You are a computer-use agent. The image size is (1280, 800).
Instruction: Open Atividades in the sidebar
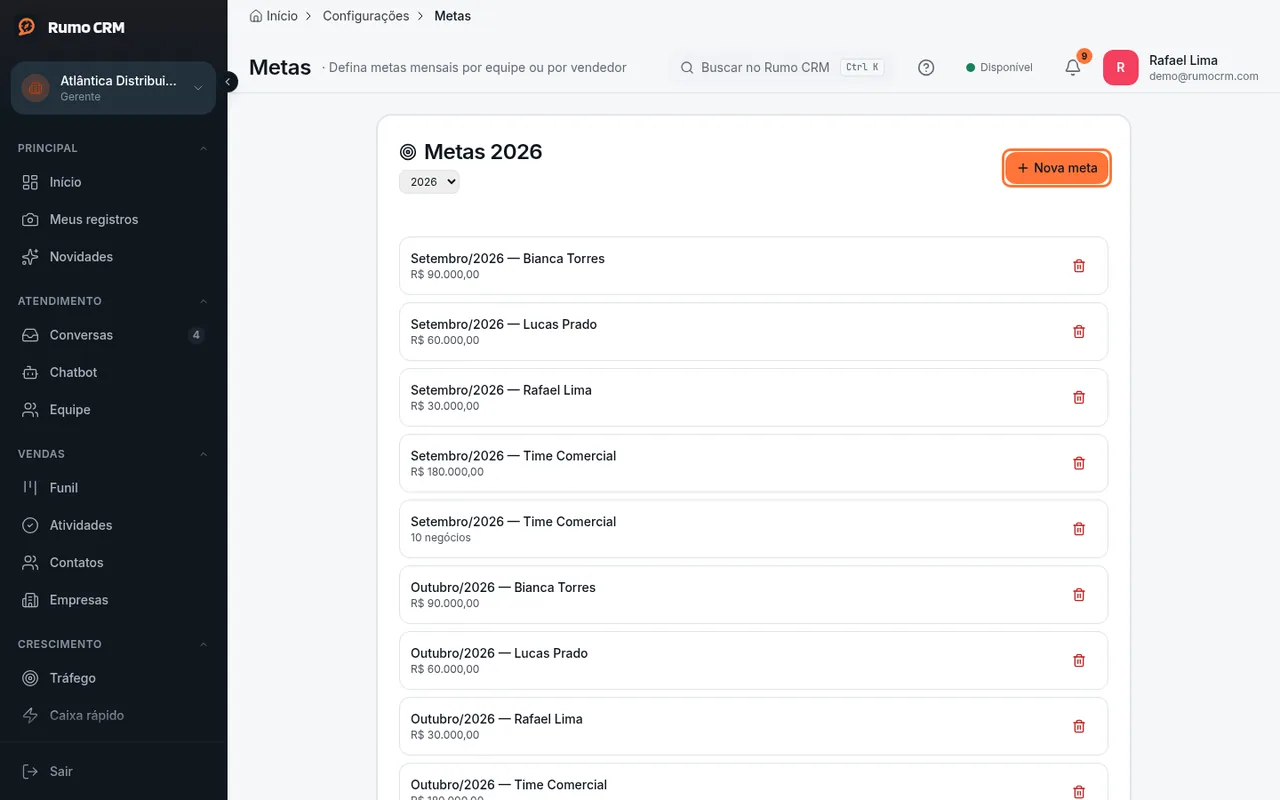coord(113,525)
